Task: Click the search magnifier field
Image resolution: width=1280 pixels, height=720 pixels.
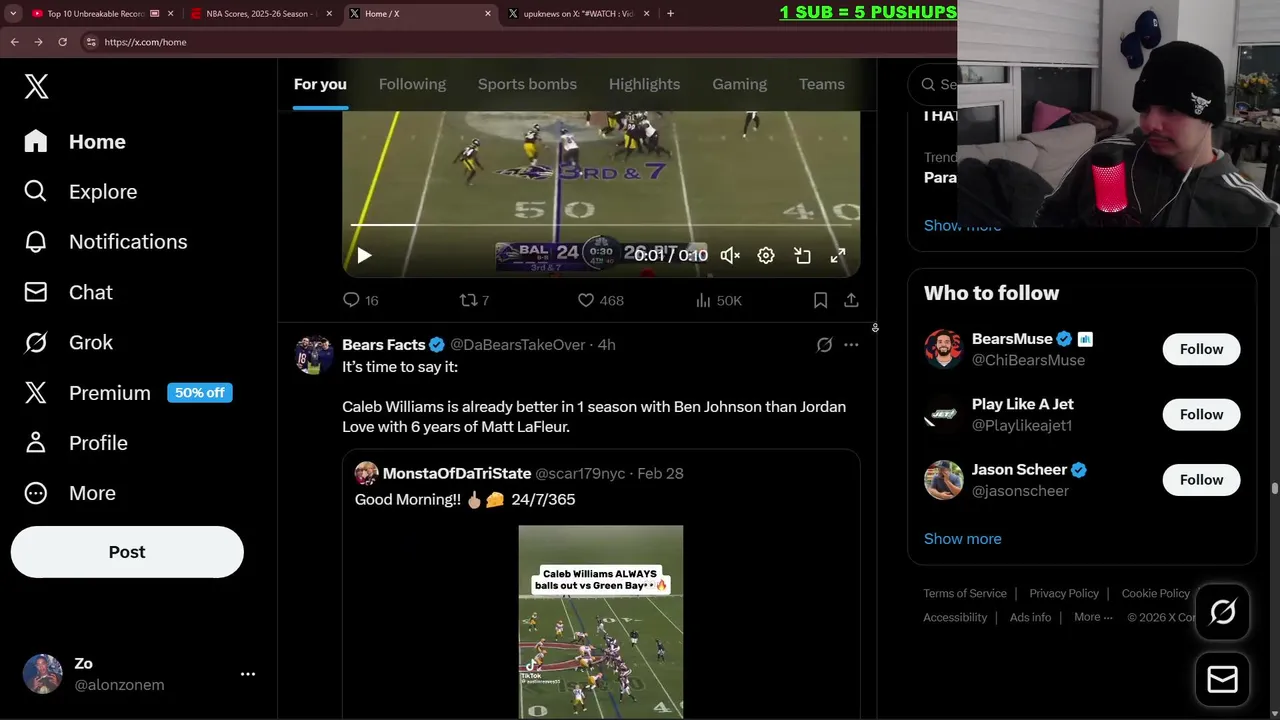Action: pos(928,85)
